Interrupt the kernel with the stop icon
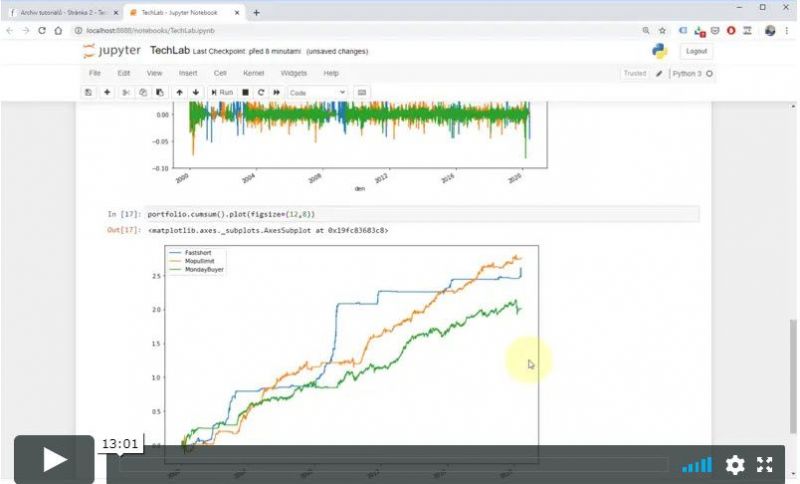Image resolution: width=800 pixels, height=484 pixels. [245, 92]
